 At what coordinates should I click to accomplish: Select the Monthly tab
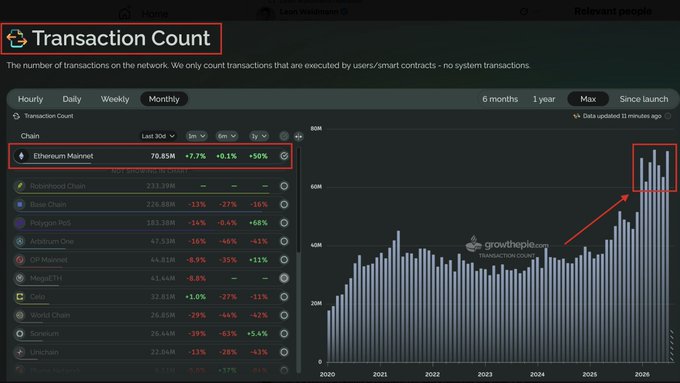click(164, 99)
